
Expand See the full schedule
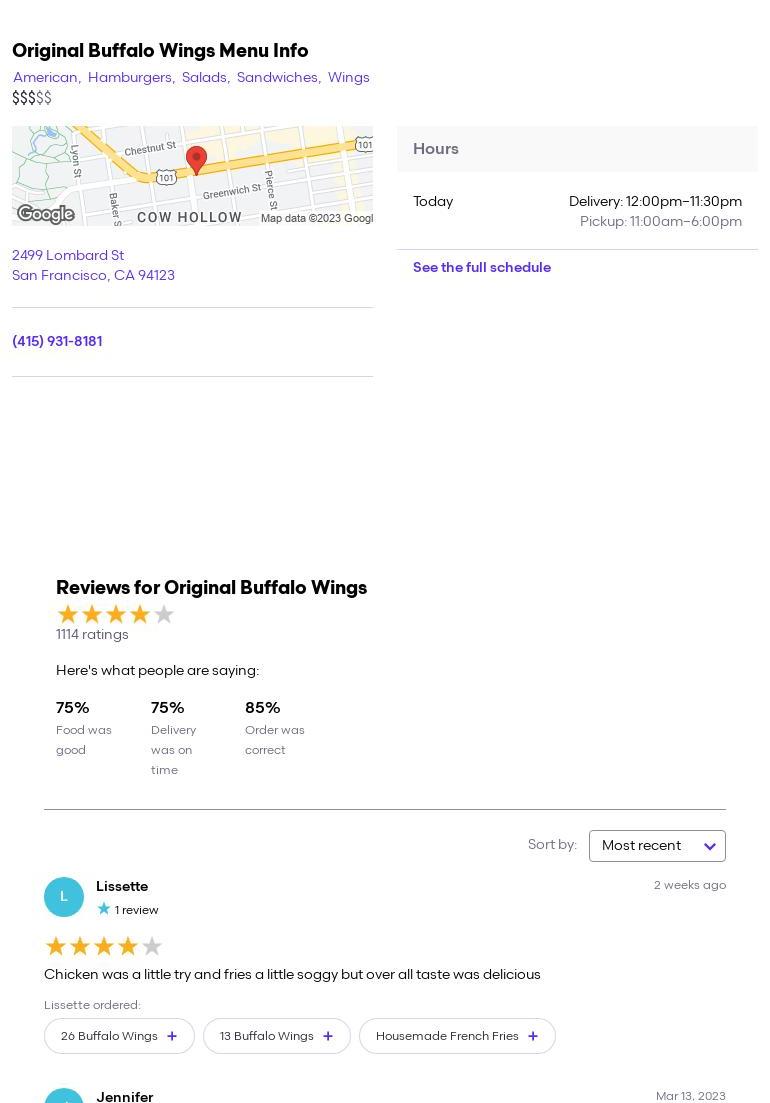point(482,267)
